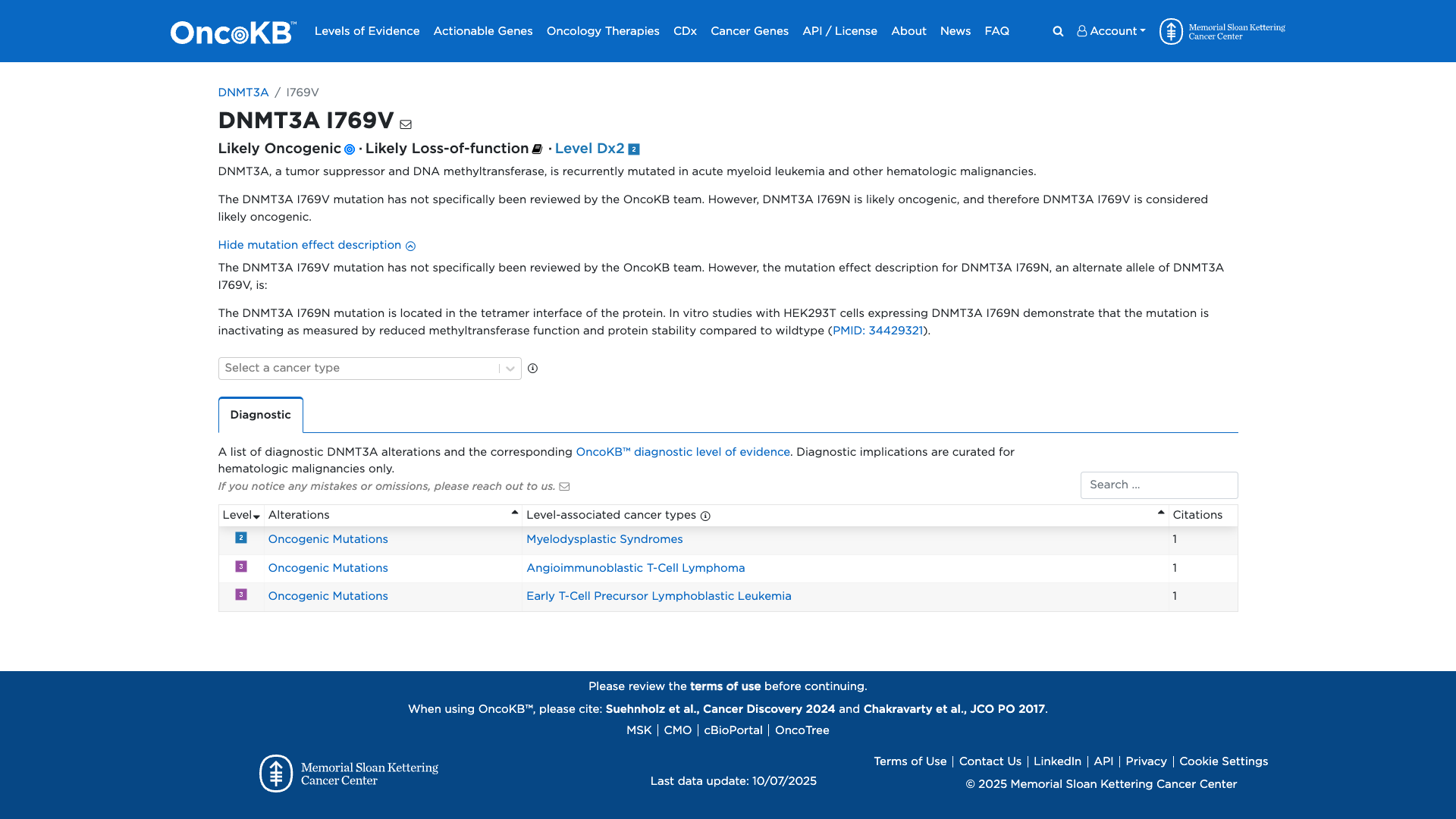Follow the PMID 34429321 reference link

(x=877, y=331)
